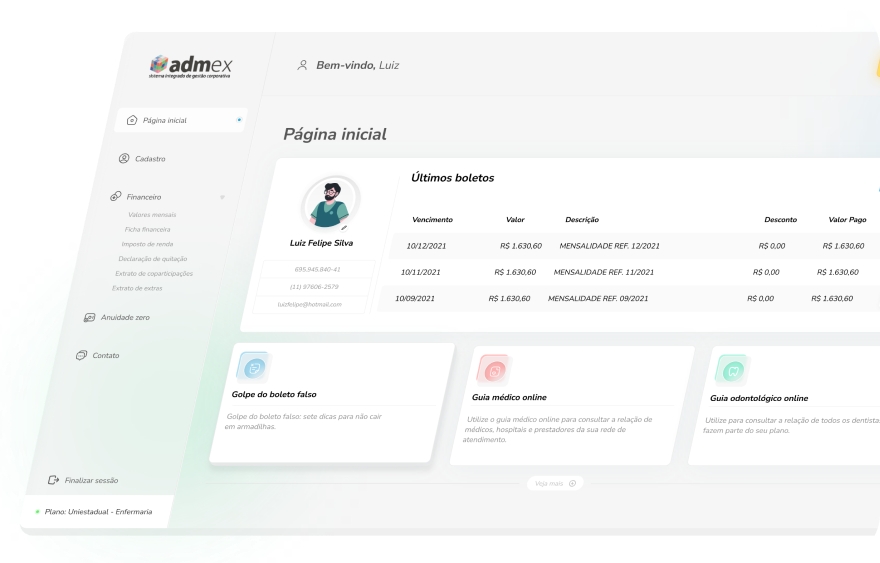Screen dimensions: 880x563
Task: Click Luiz Felipe Silva profile avatar
Action: tap(329, 203)
